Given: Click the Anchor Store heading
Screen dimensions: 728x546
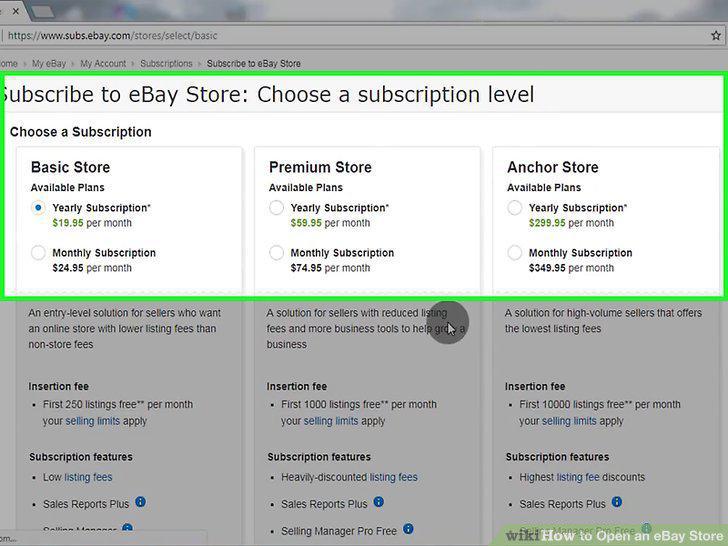Looking at the screenshot, I should pyautogui.click(x=552, y=167).
